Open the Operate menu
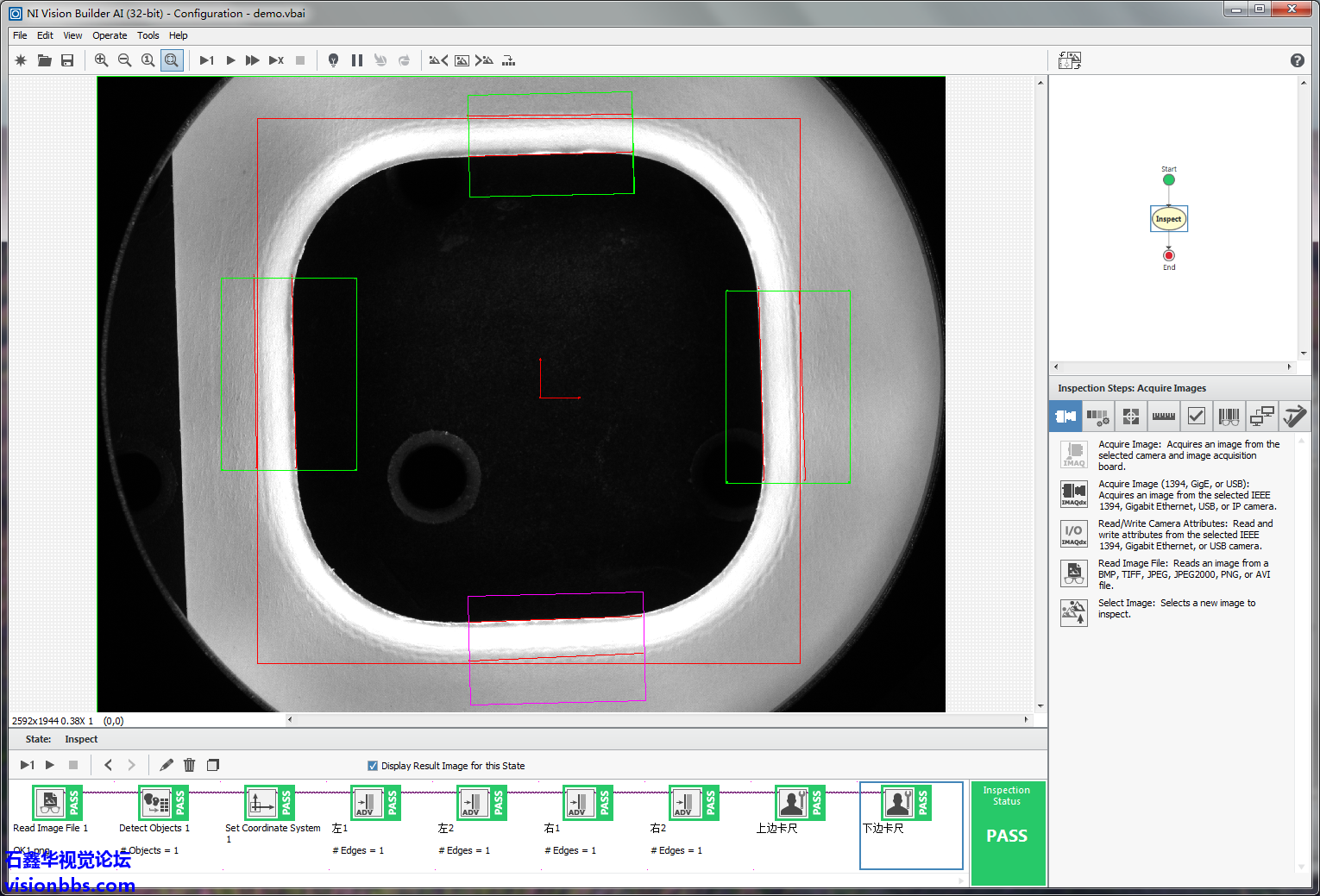This screenshot has height=896, width=1320. point(110,35)
